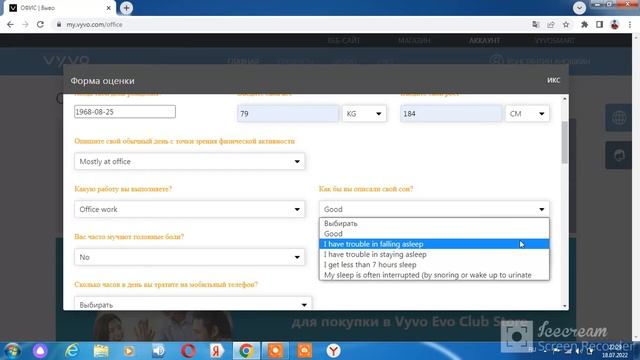This screenshot has height=360, width=640.
Task: Edit the birth date field 1968-08-25
Action: point(125,111)
